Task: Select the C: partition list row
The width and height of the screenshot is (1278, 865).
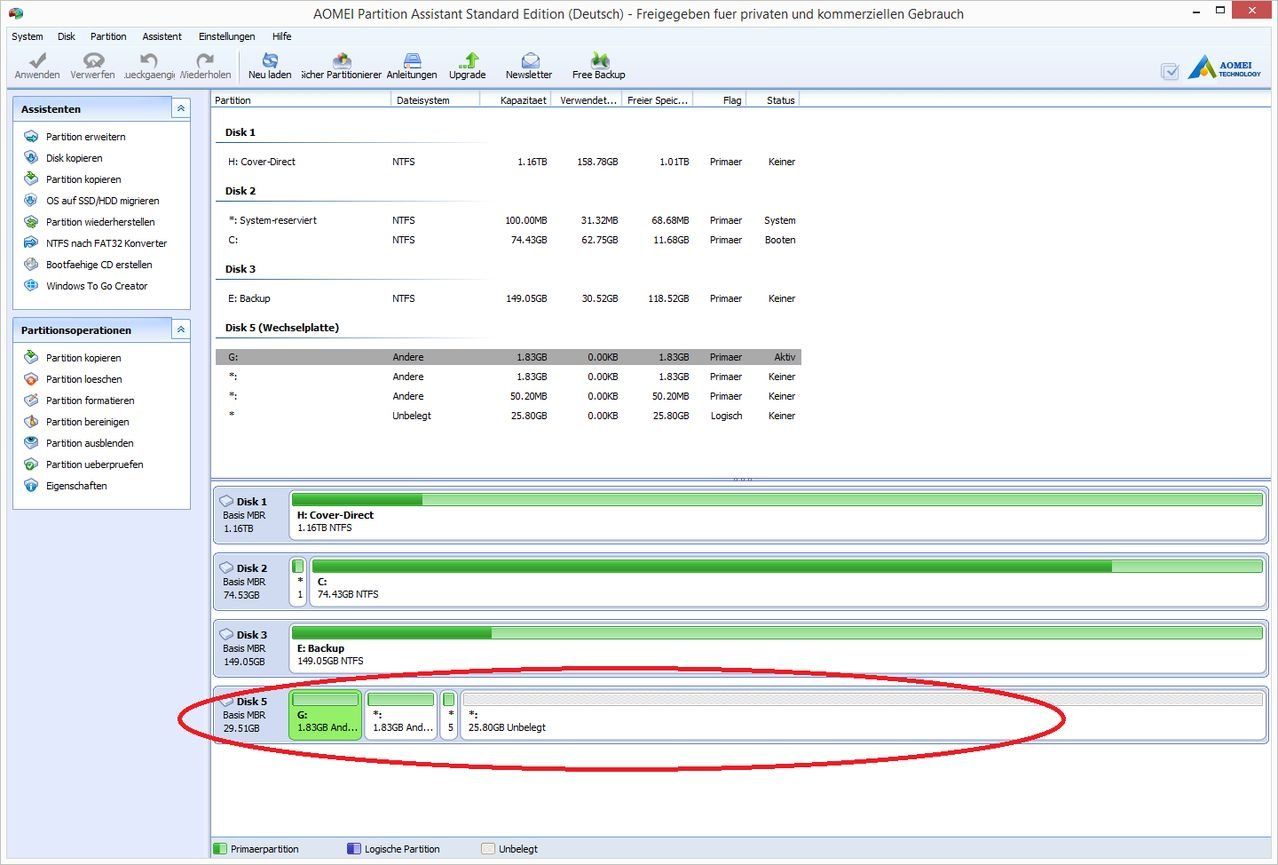Action: tap(508, 240)
